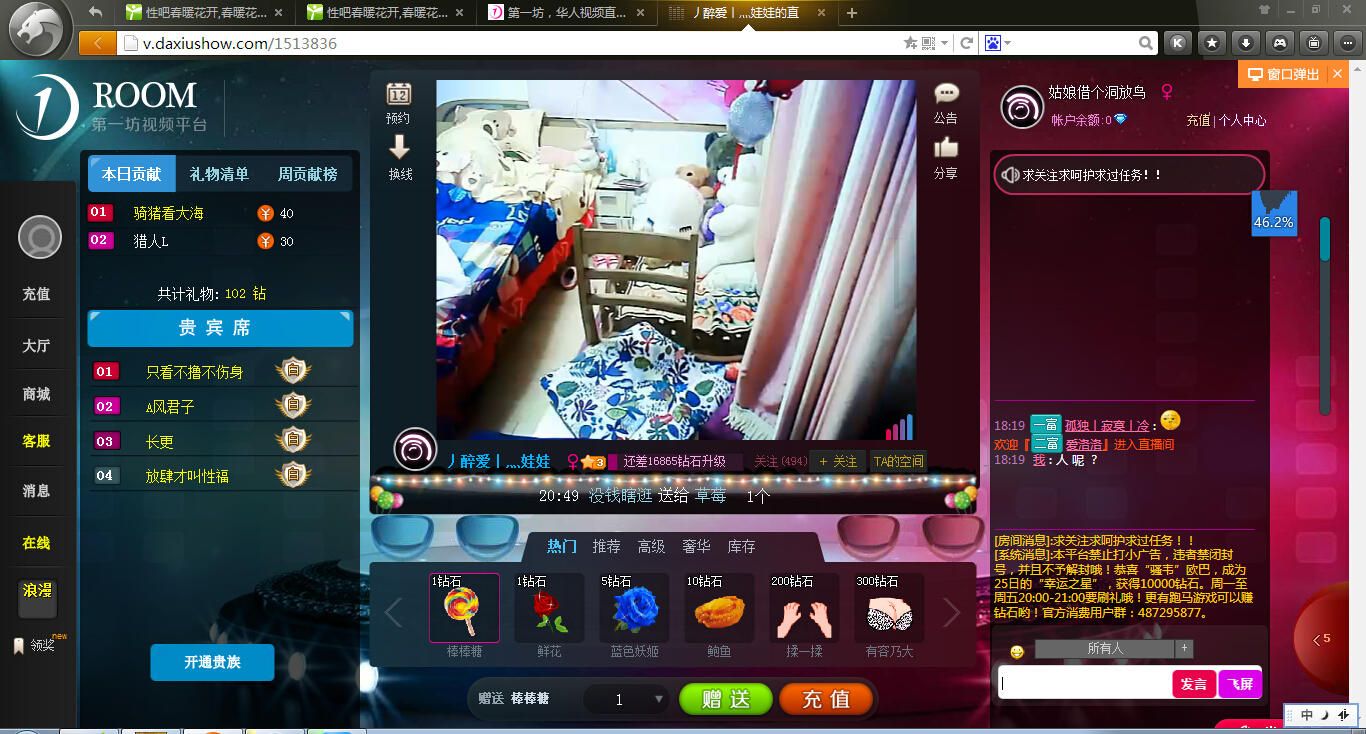Click the orange 充值 button beside 赠送
Viewport: 1366px width, 734px height.
tap(826, 699)
